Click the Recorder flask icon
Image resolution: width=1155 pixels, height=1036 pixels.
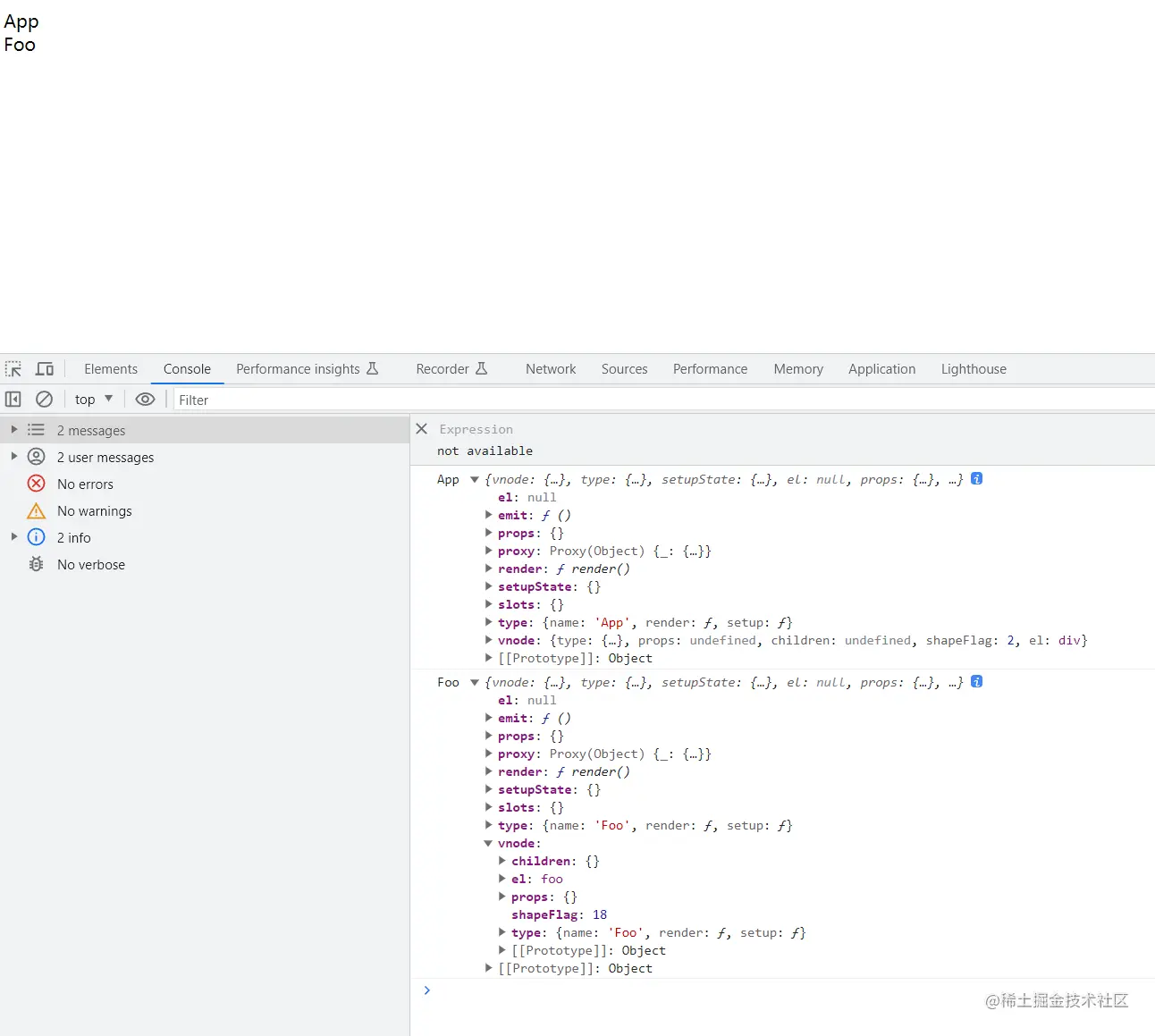coord(482,368)
